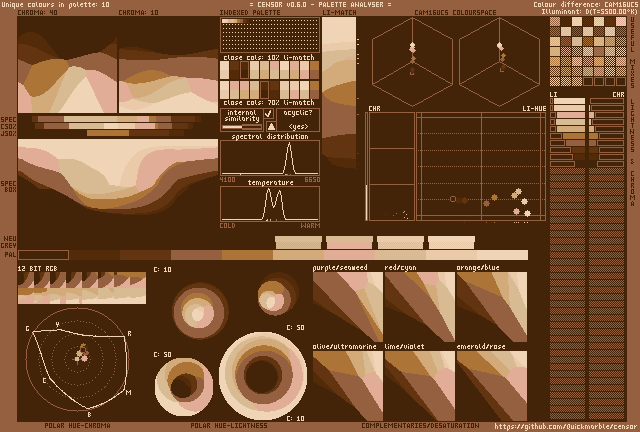Click the 'Unique colours in palette: 10' text
The height and width of the screenshot is (432, 640).
[x=55, y=4]
